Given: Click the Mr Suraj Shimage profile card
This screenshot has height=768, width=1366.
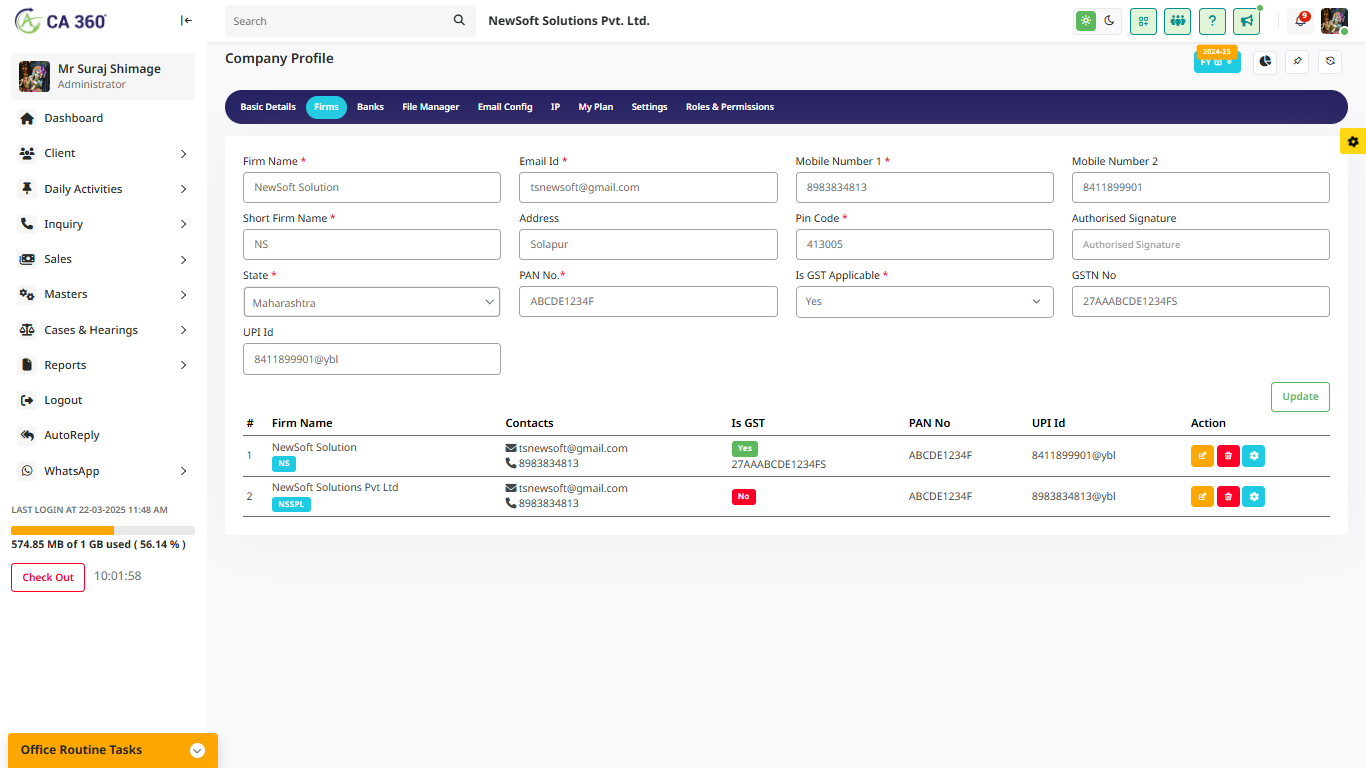Looking at the screenshot, I should (x=103, y=76).
